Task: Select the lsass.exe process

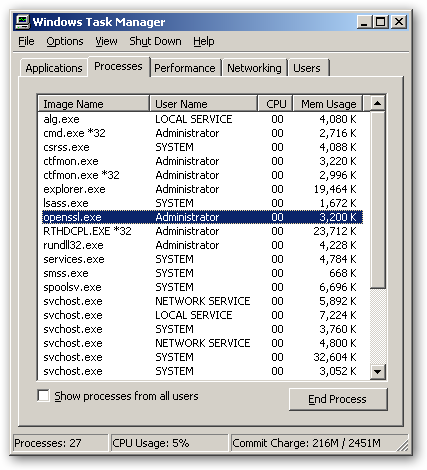Action: (x=202, y=203)
